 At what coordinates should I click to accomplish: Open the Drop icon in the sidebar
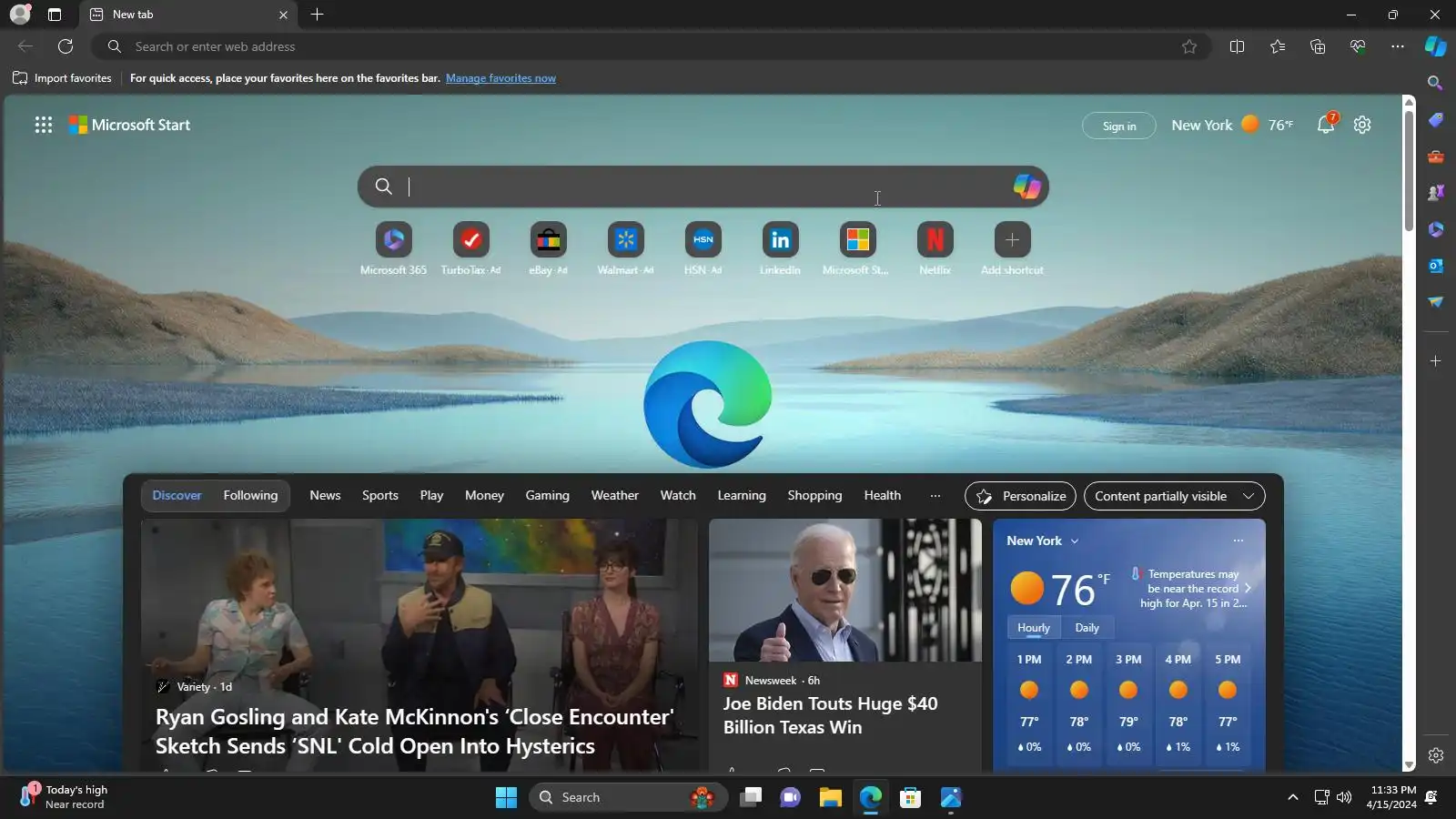pos(1435,302)
